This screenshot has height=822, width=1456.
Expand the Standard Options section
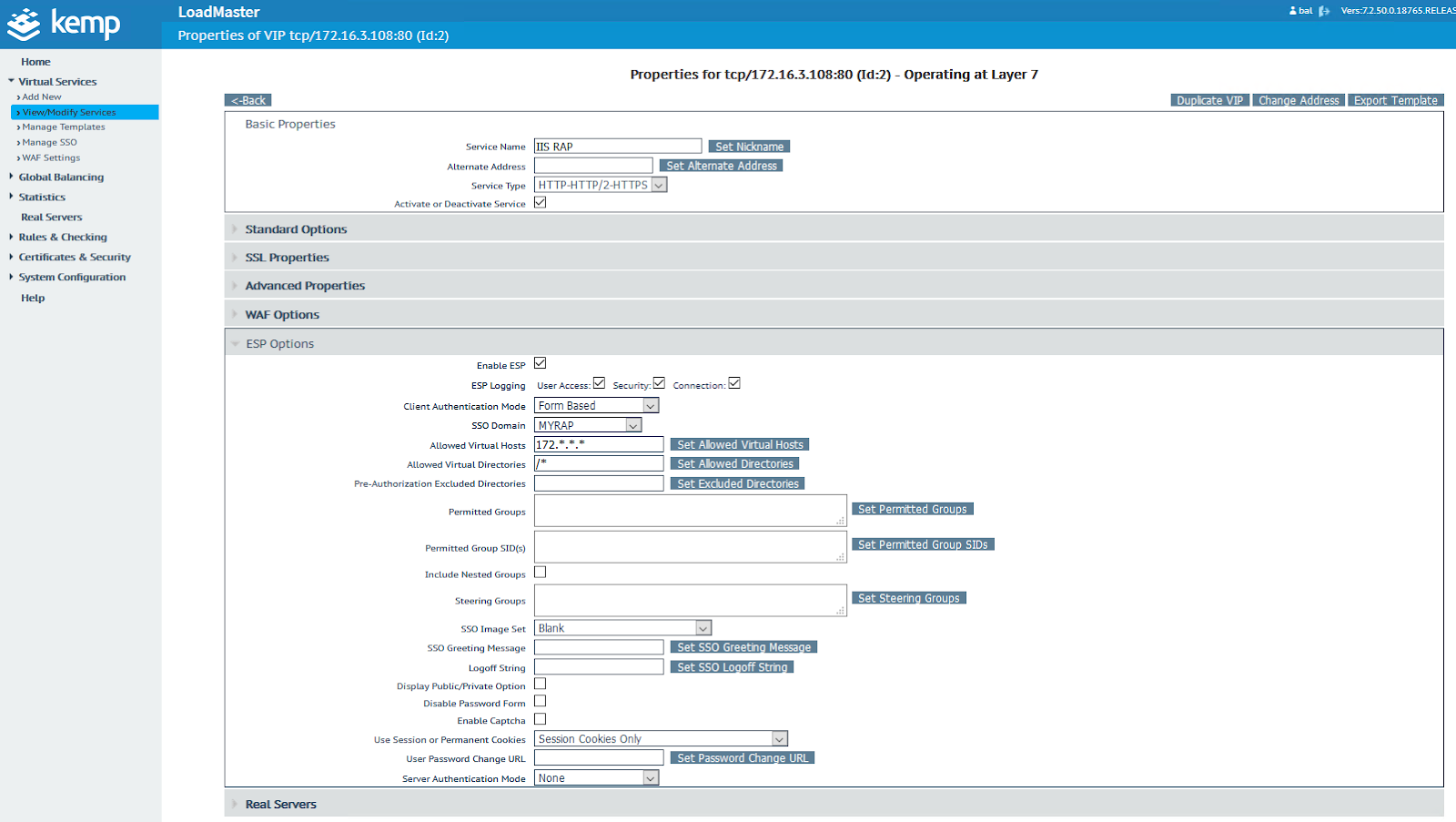[296, 229]
